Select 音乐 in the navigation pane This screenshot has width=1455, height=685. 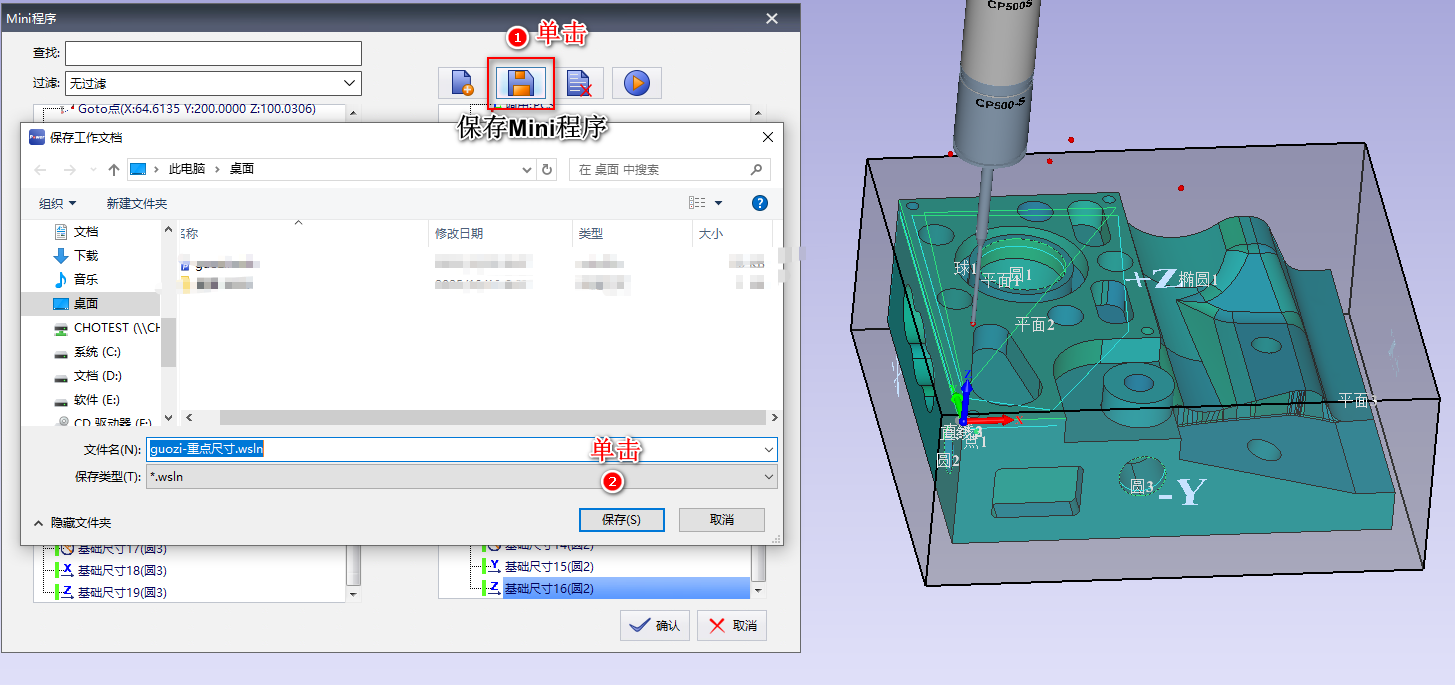(x=86, y=279)
